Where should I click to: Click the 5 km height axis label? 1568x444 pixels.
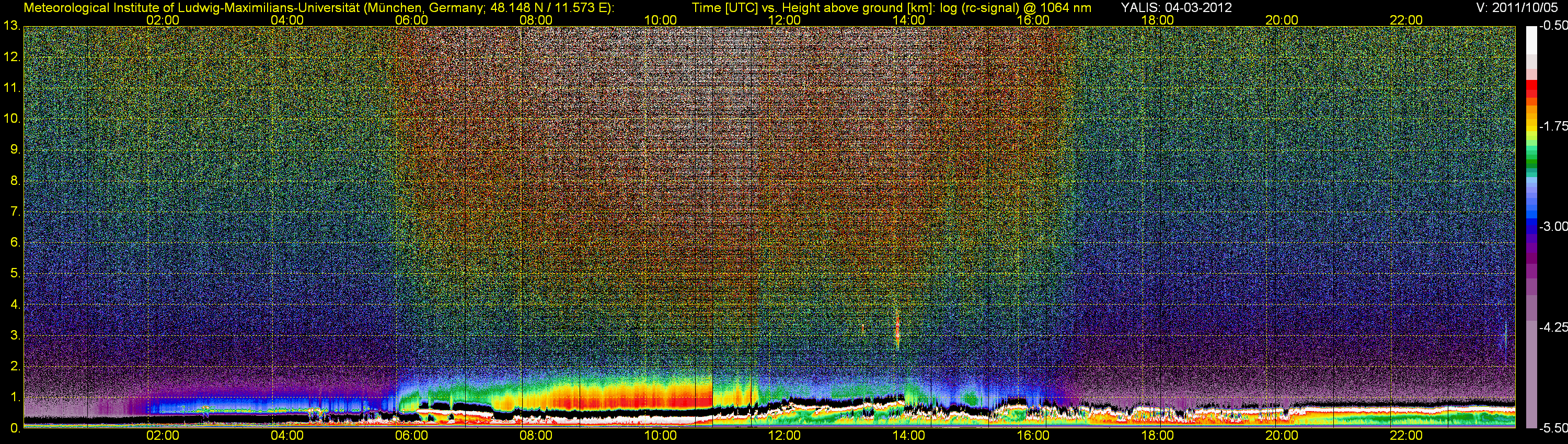(15, 274)
